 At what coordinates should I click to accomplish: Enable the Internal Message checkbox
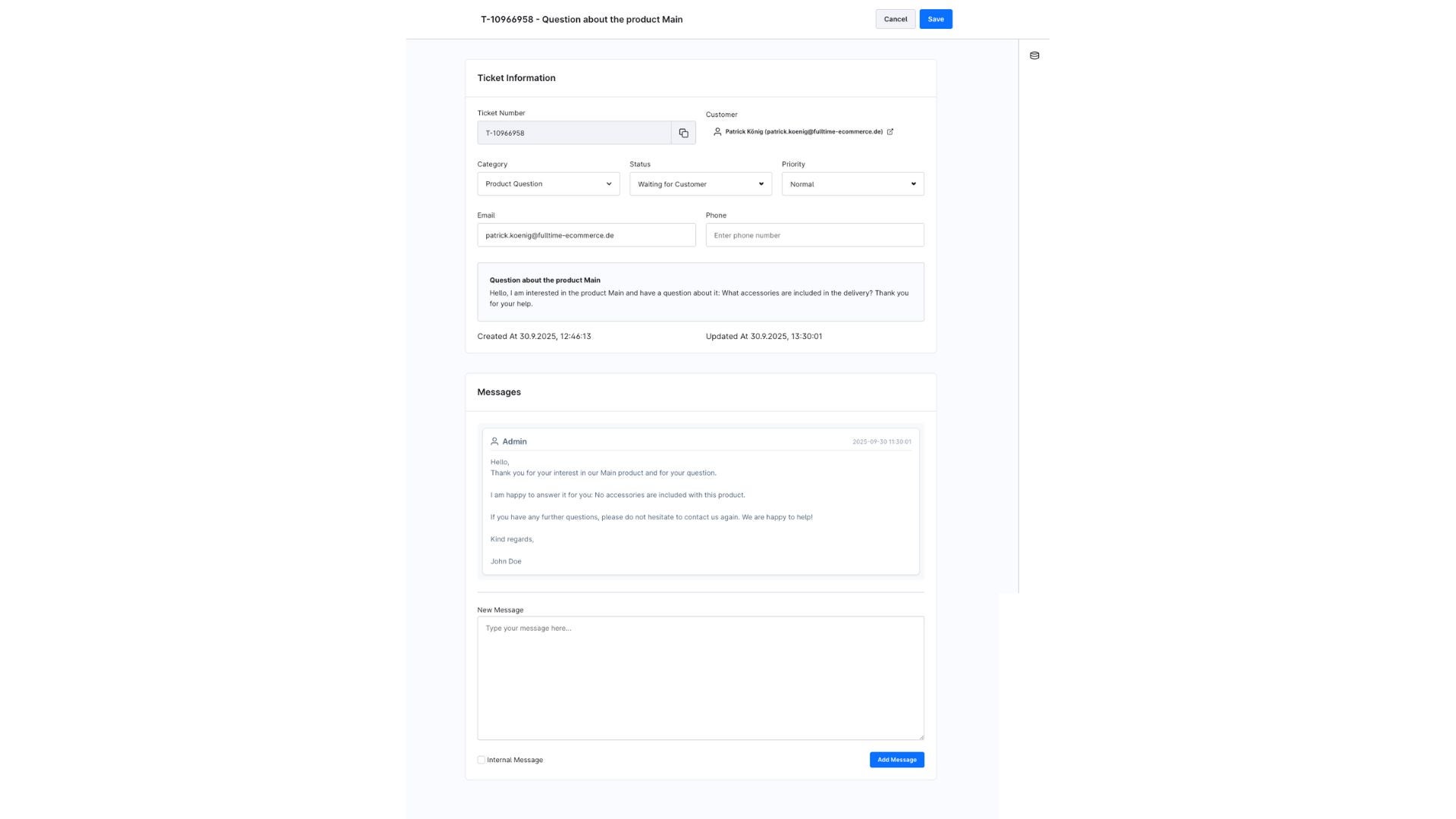(x=482, y=760)
